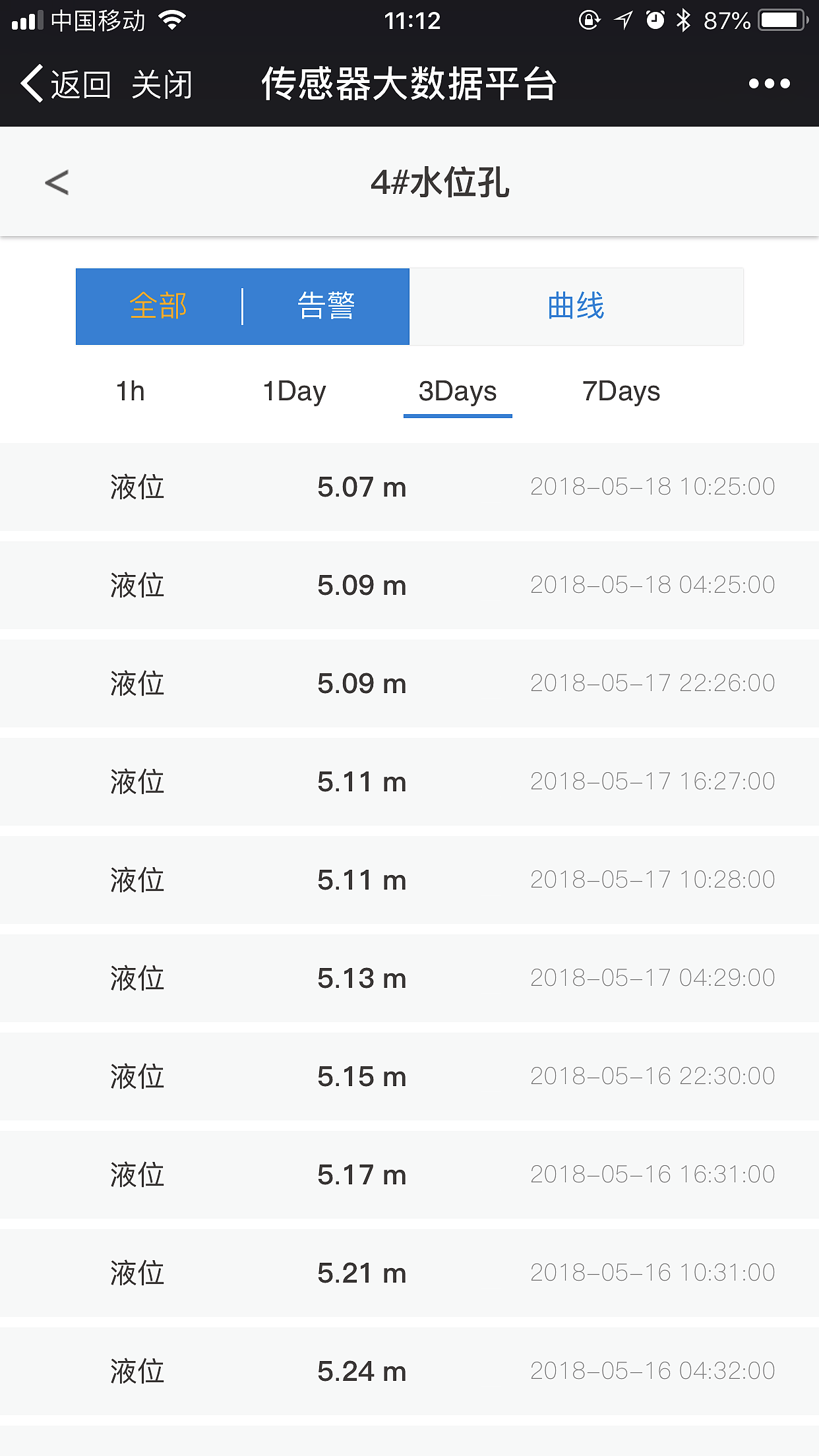Select the 1h time range
The image size is (819, 1456).
[x=131, y=392]
